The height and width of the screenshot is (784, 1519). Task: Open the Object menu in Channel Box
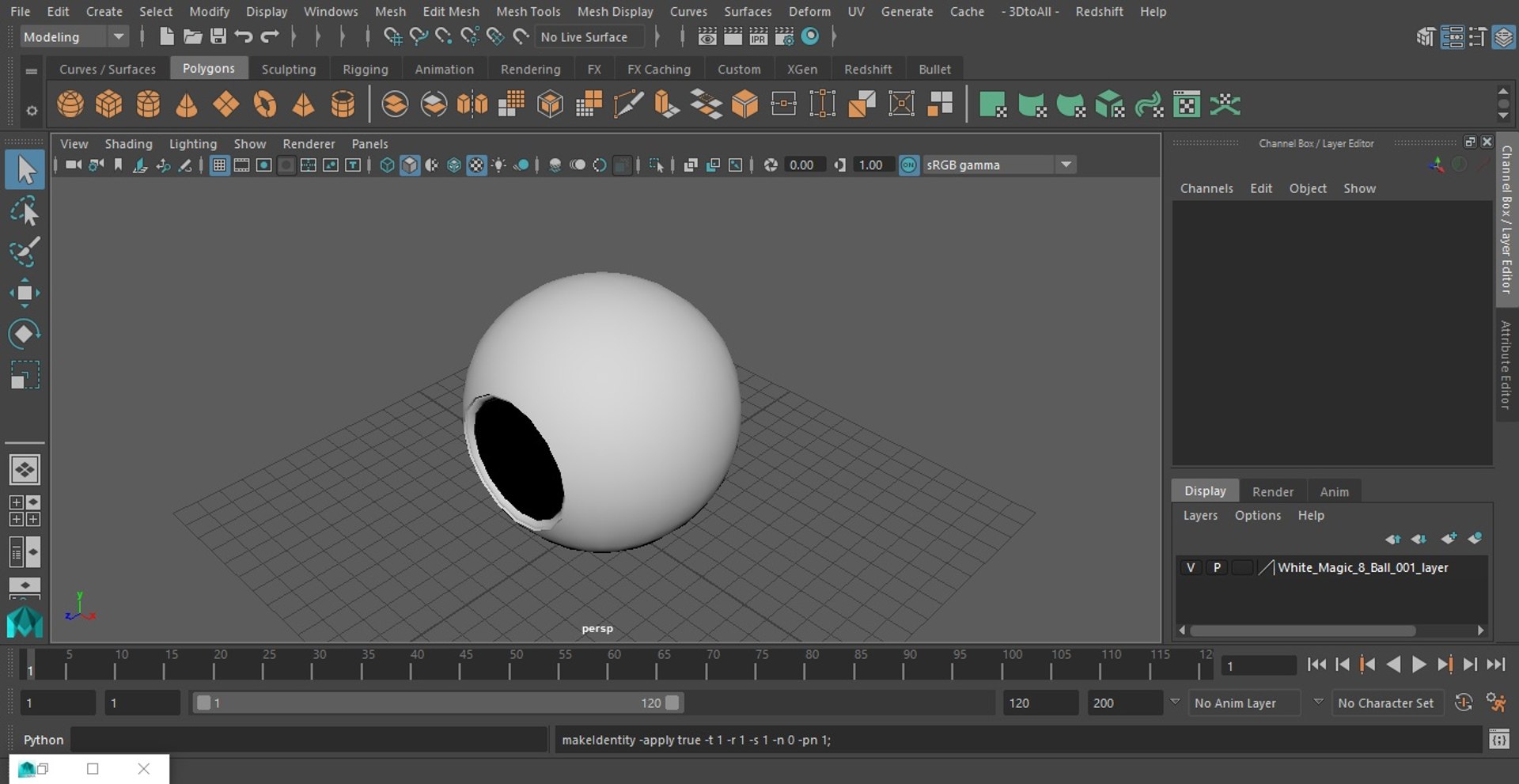(x=1308, y=188)
